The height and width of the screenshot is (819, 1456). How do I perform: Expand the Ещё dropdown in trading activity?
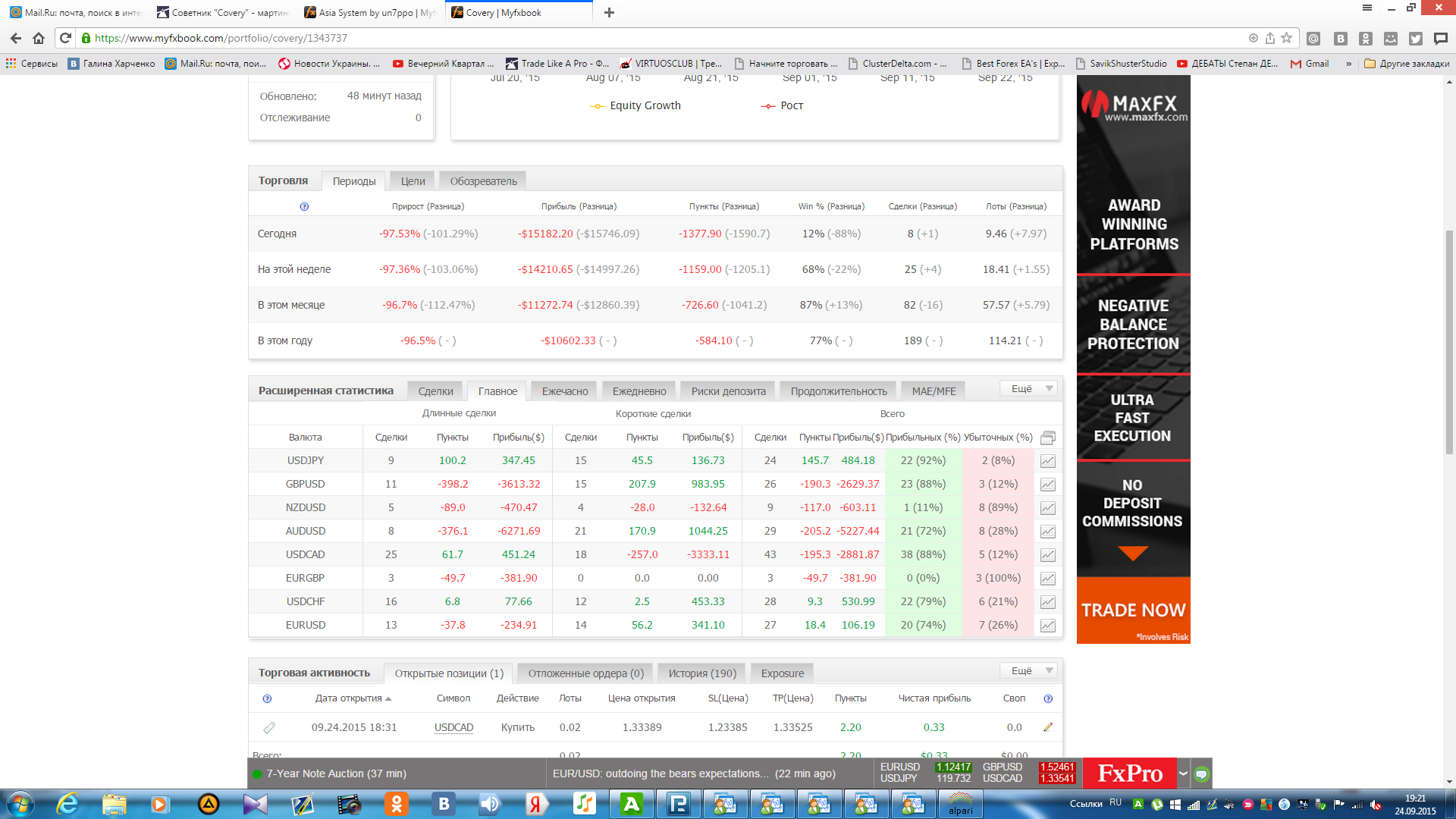1028,671
